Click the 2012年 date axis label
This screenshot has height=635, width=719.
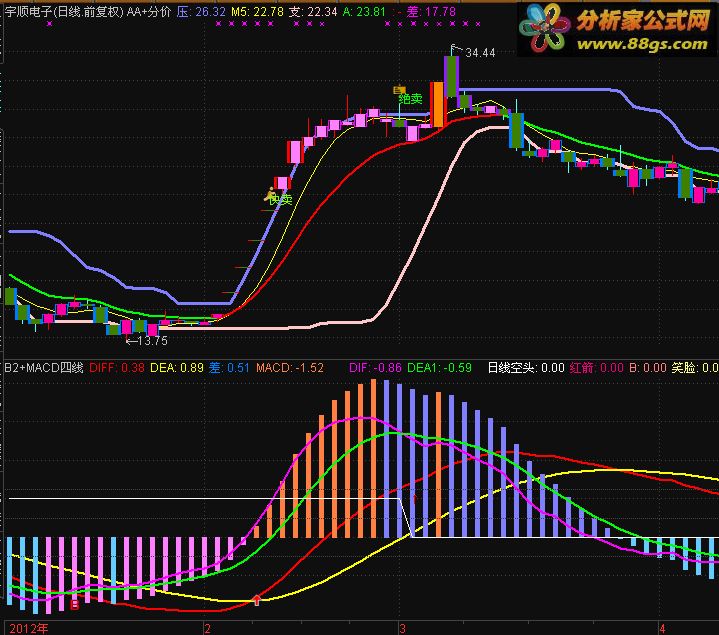[x=29, y=629]
